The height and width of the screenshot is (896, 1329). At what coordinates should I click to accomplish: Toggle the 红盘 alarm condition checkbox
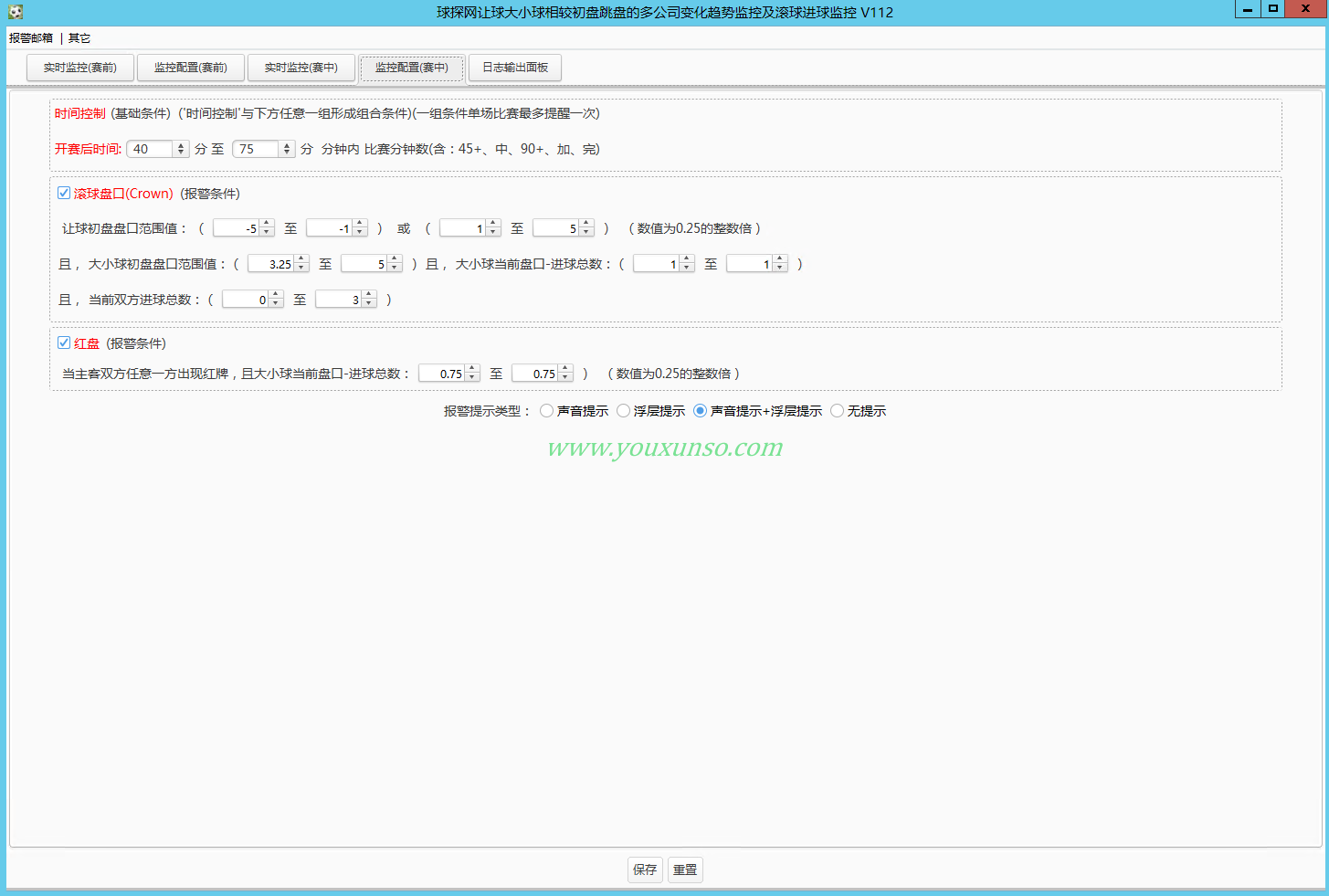click(x=64, y=343)
